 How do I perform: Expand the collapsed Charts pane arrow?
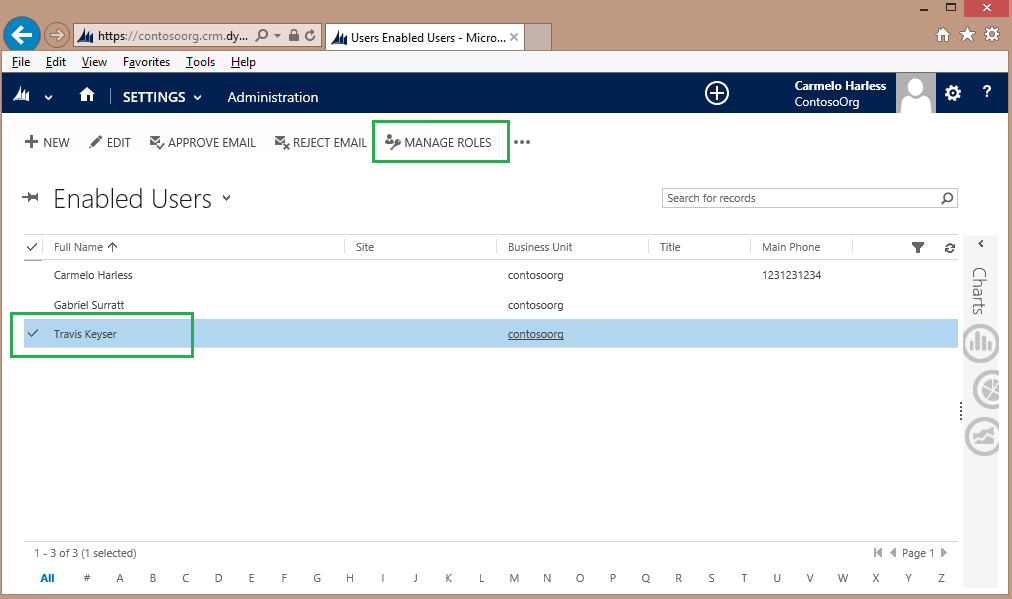pyautogui.click(x=981, y=244)
